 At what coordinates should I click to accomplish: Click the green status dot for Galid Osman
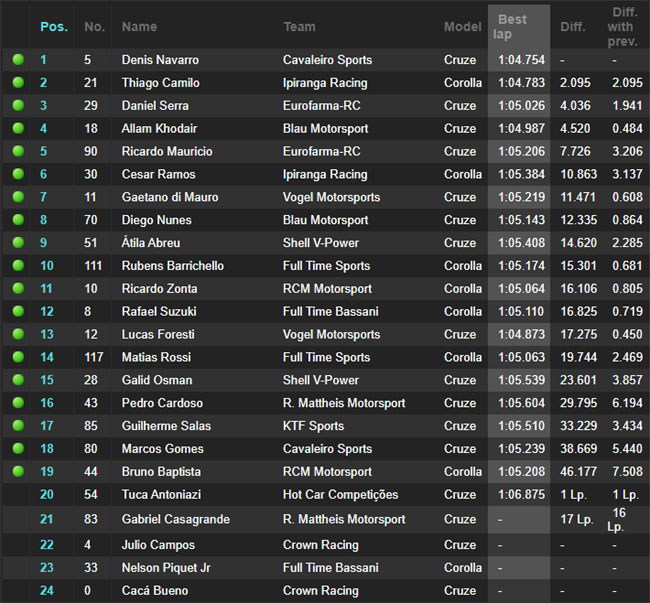pyautogui.click(x=18, y=380)
